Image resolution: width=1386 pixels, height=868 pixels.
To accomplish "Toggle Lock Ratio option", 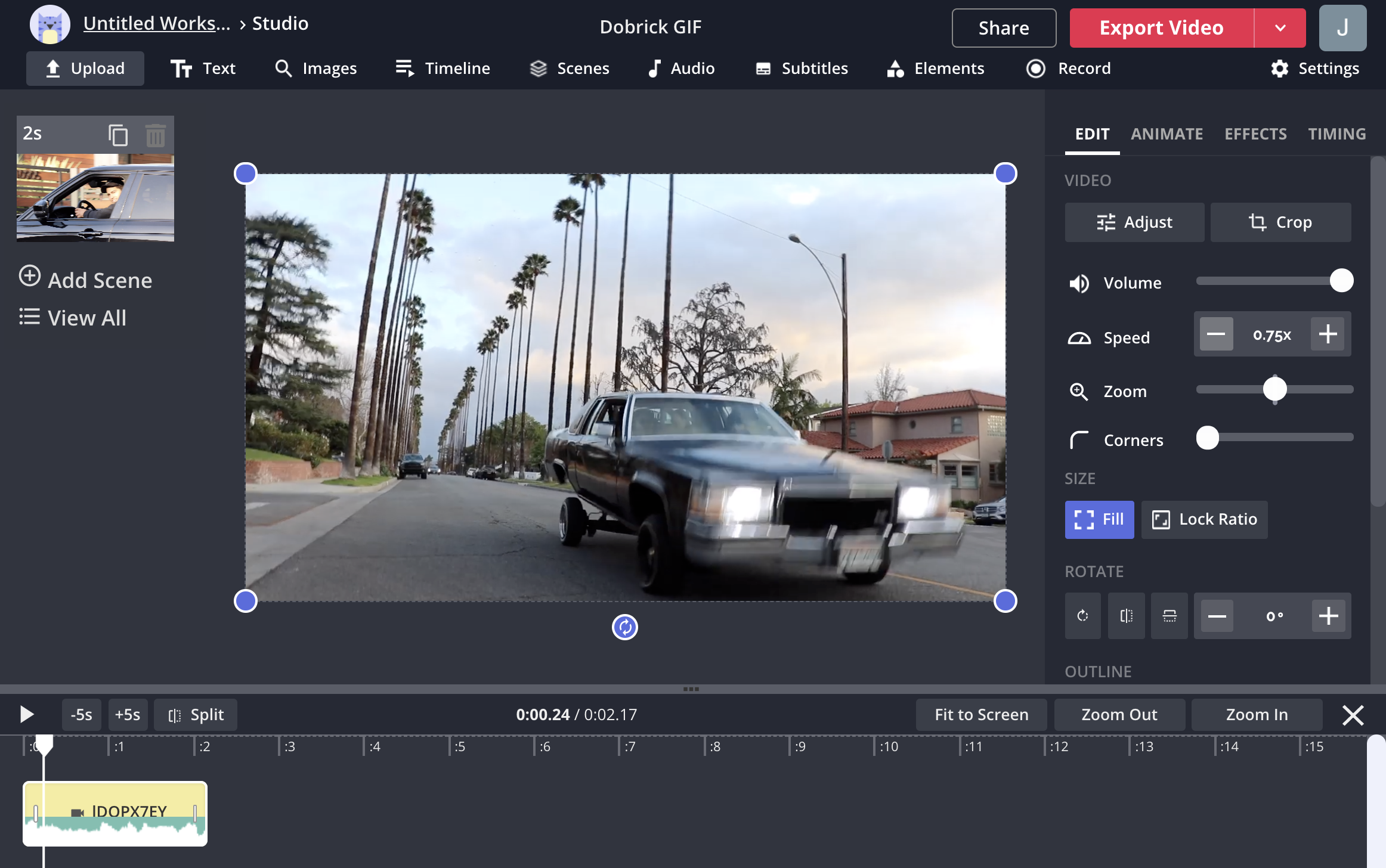I will 1204,519.
